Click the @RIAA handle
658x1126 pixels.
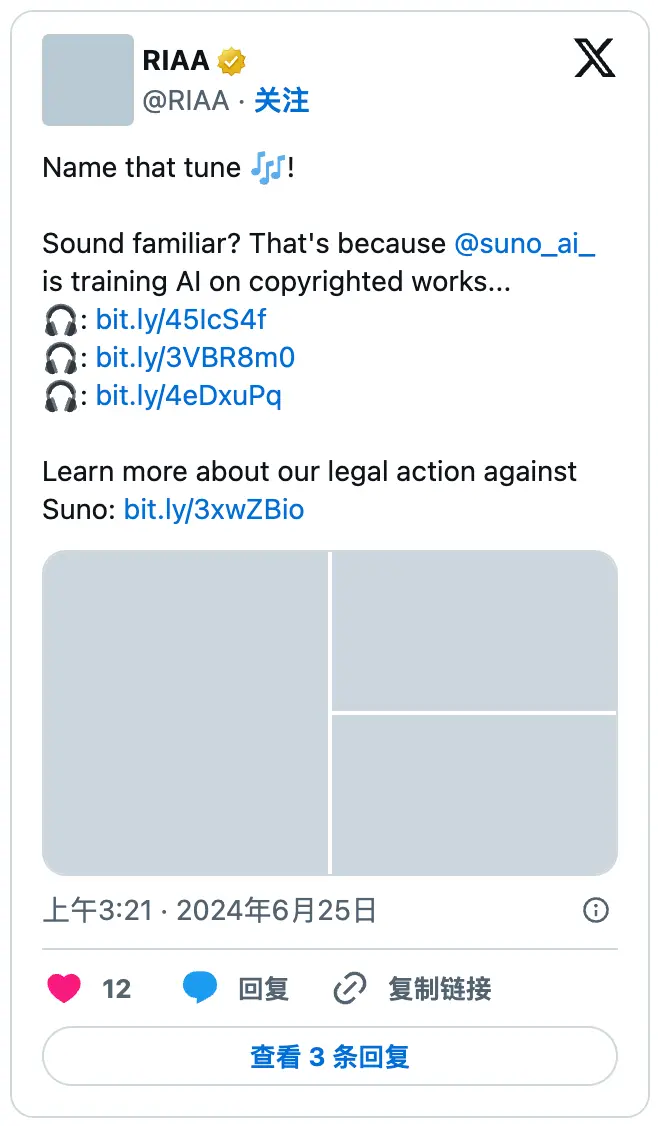coord(186,100)
